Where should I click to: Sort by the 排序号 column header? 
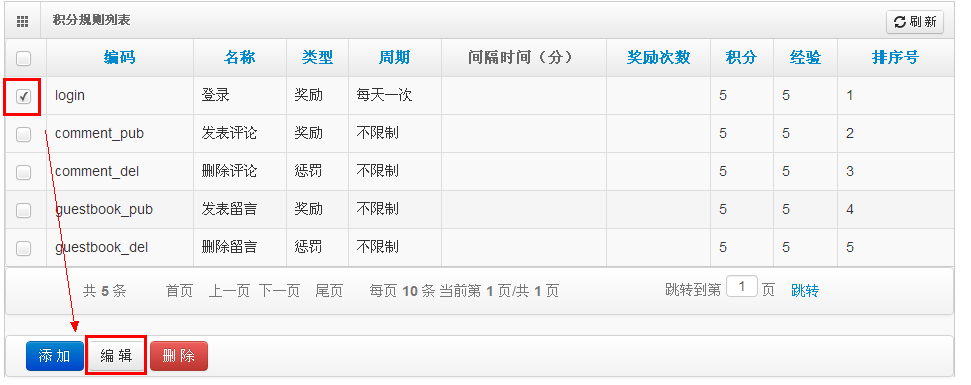tap(895, 58)
